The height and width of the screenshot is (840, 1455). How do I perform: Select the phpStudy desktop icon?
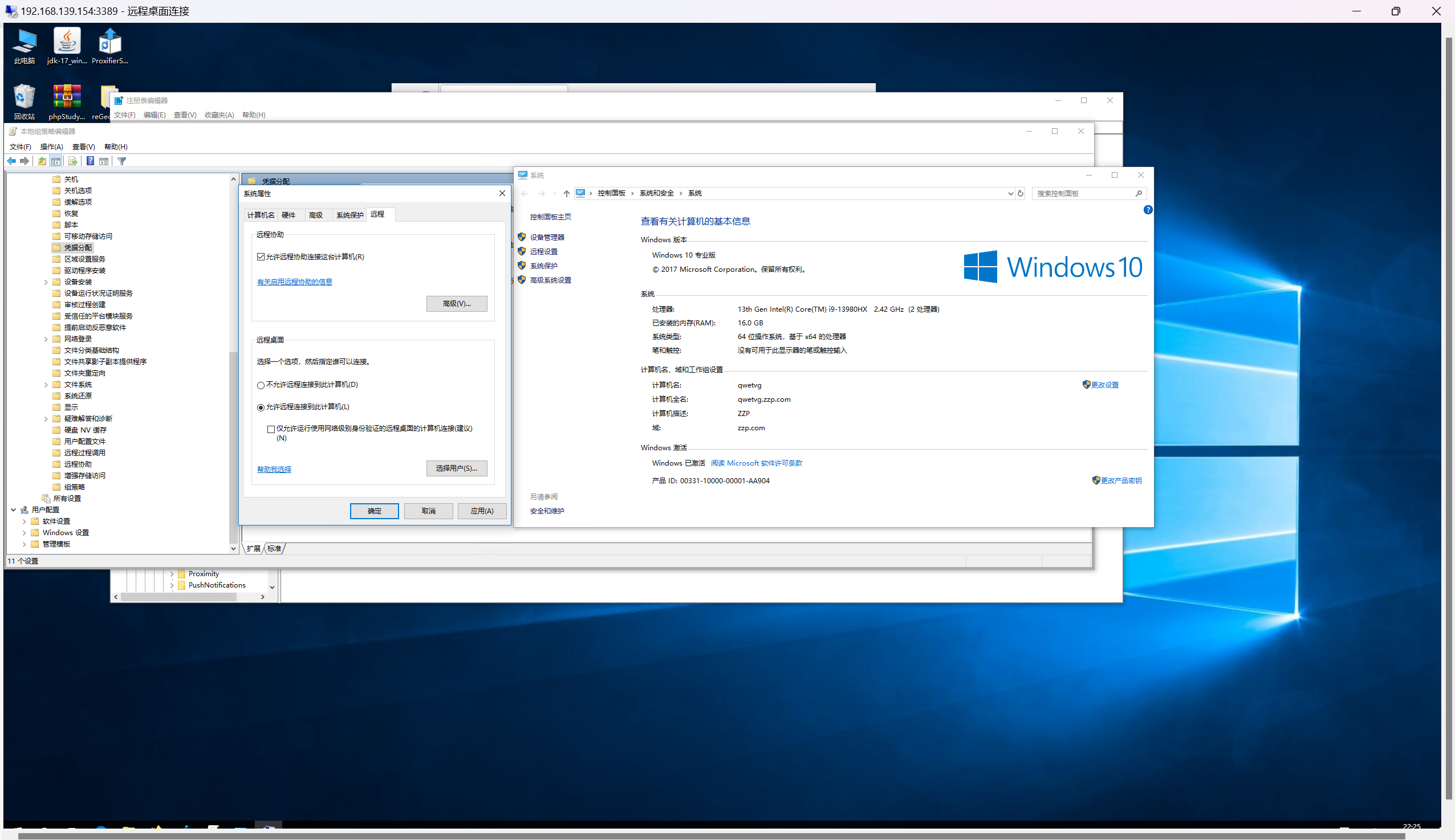[x=67, y=101]
